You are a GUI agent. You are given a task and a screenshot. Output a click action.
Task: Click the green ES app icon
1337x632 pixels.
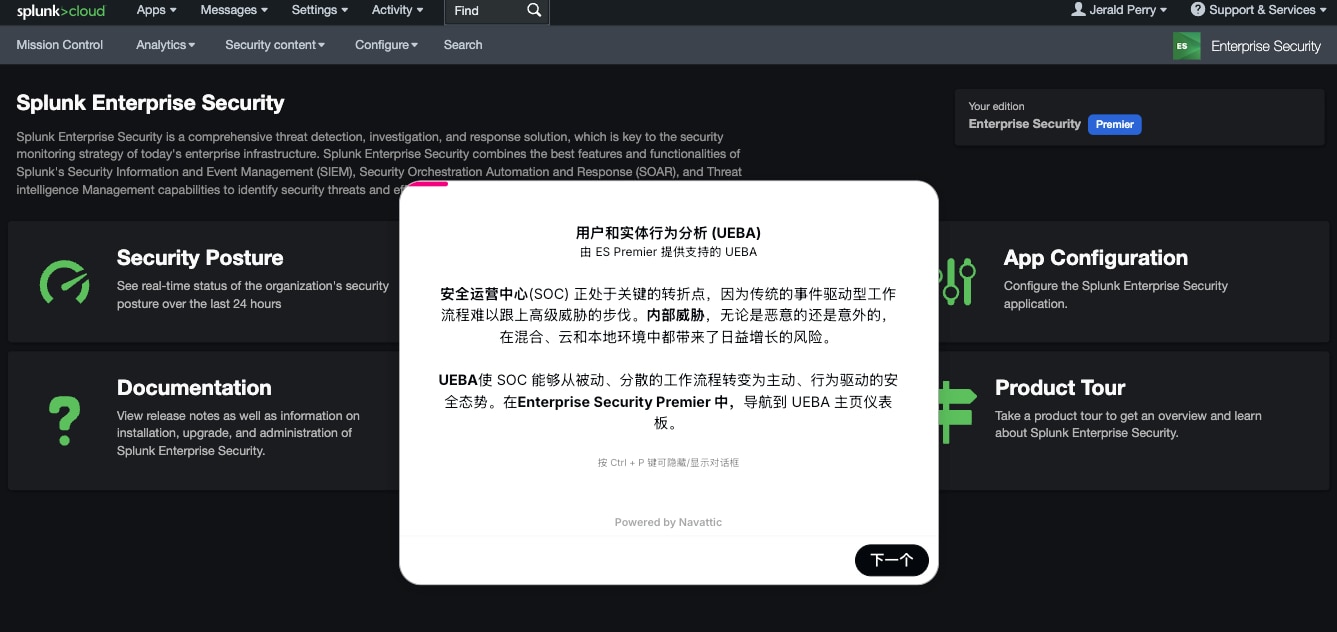click(1186, 46)
